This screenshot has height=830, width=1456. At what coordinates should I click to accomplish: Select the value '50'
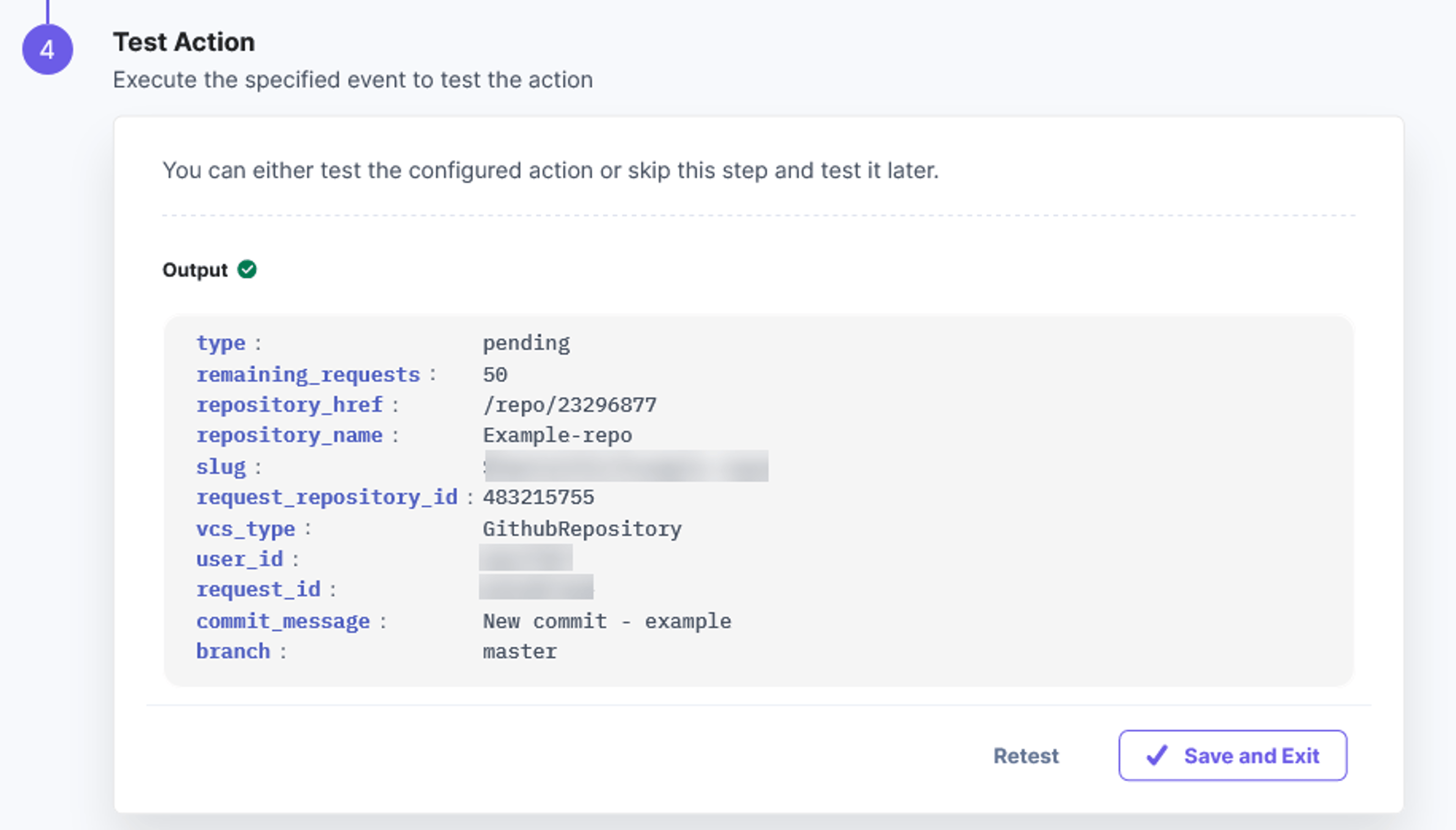[494, 375]
